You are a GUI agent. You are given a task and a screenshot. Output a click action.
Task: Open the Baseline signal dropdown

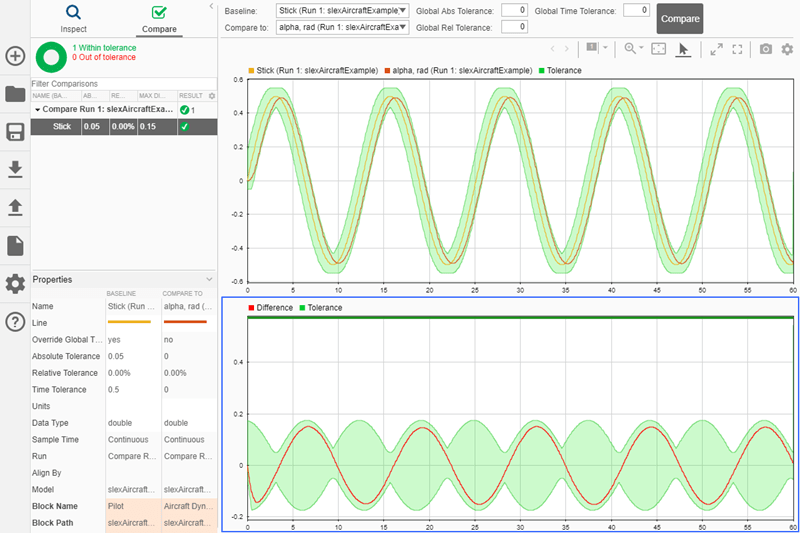(x=343, y=10)
